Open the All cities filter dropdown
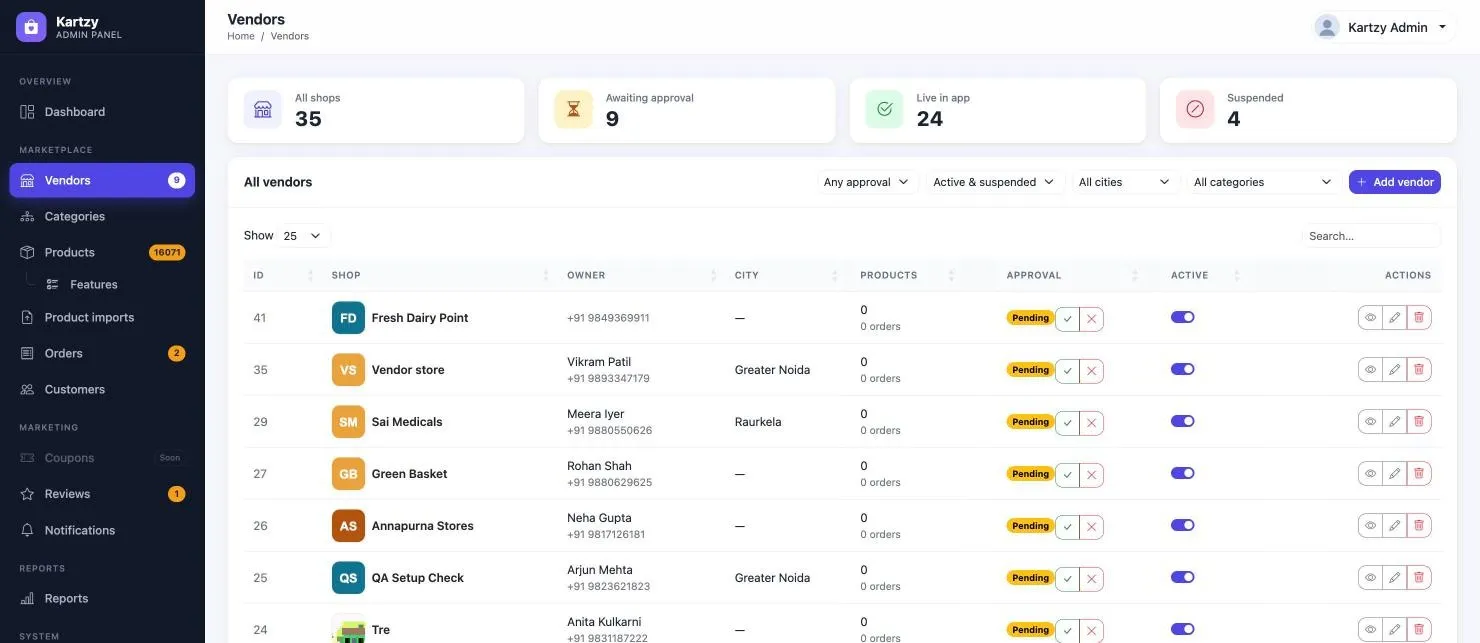 click(1124, 182)
